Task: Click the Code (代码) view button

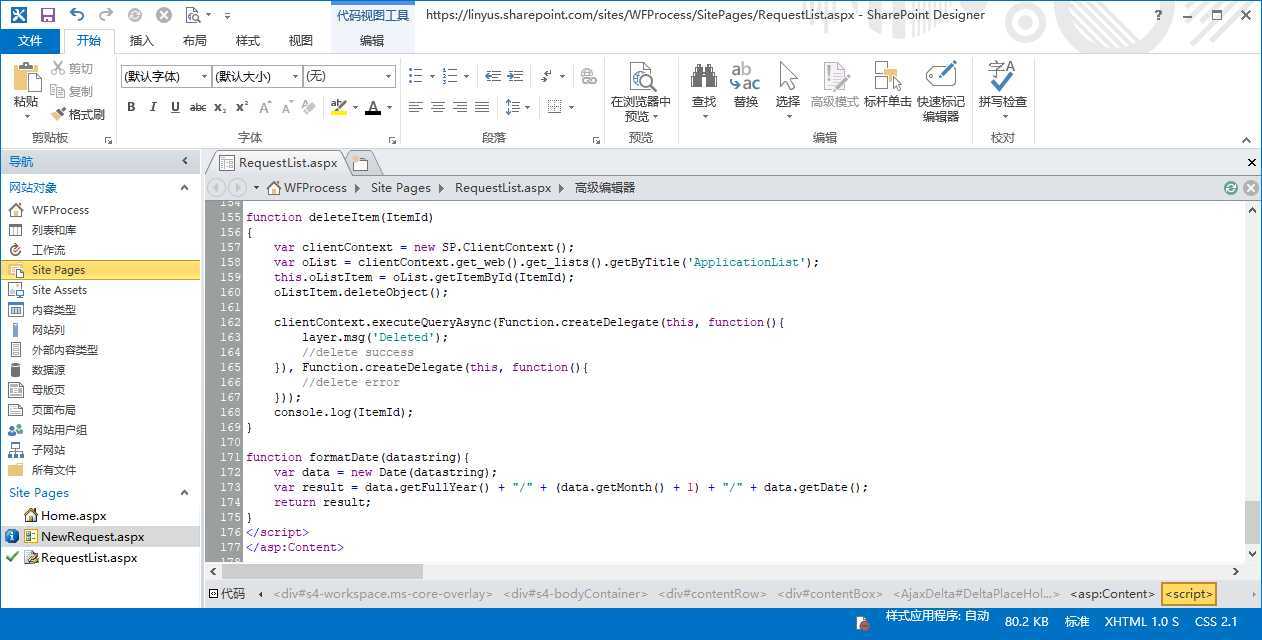Action: tap(226, 593)
